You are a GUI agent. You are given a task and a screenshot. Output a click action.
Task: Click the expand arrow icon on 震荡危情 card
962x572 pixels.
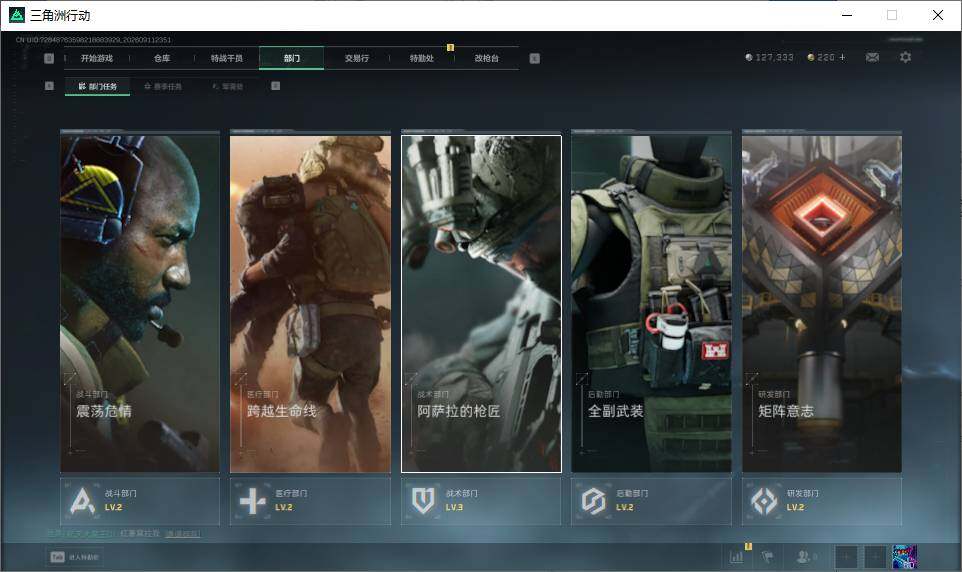70,378
